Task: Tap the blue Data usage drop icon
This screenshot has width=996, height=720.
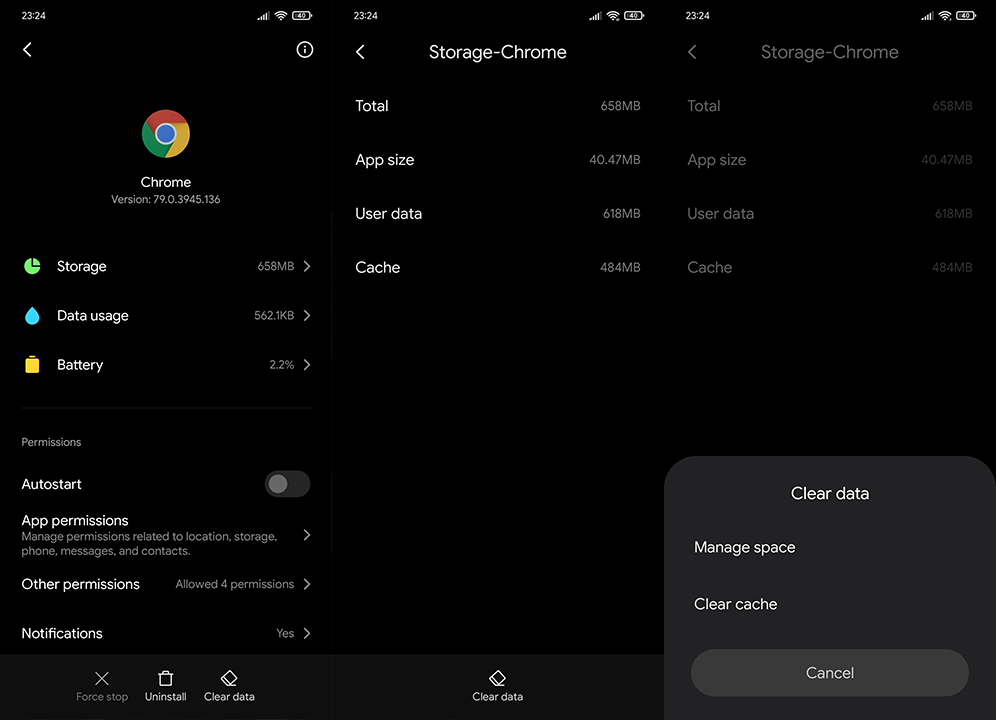Action: tap(32, 315)
